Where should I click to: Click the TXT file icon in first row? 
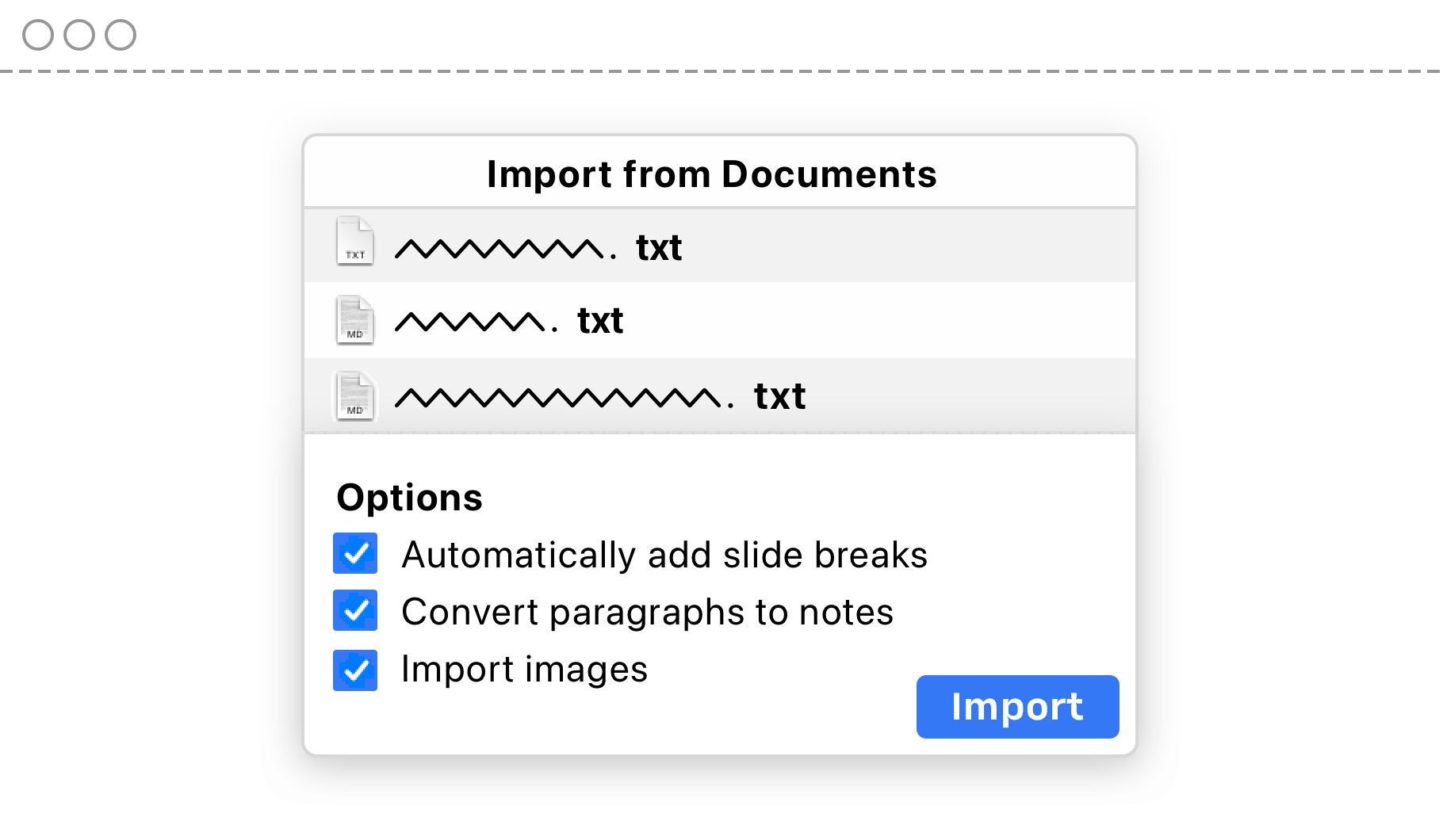pyautogui.click(x=355, y=244)
